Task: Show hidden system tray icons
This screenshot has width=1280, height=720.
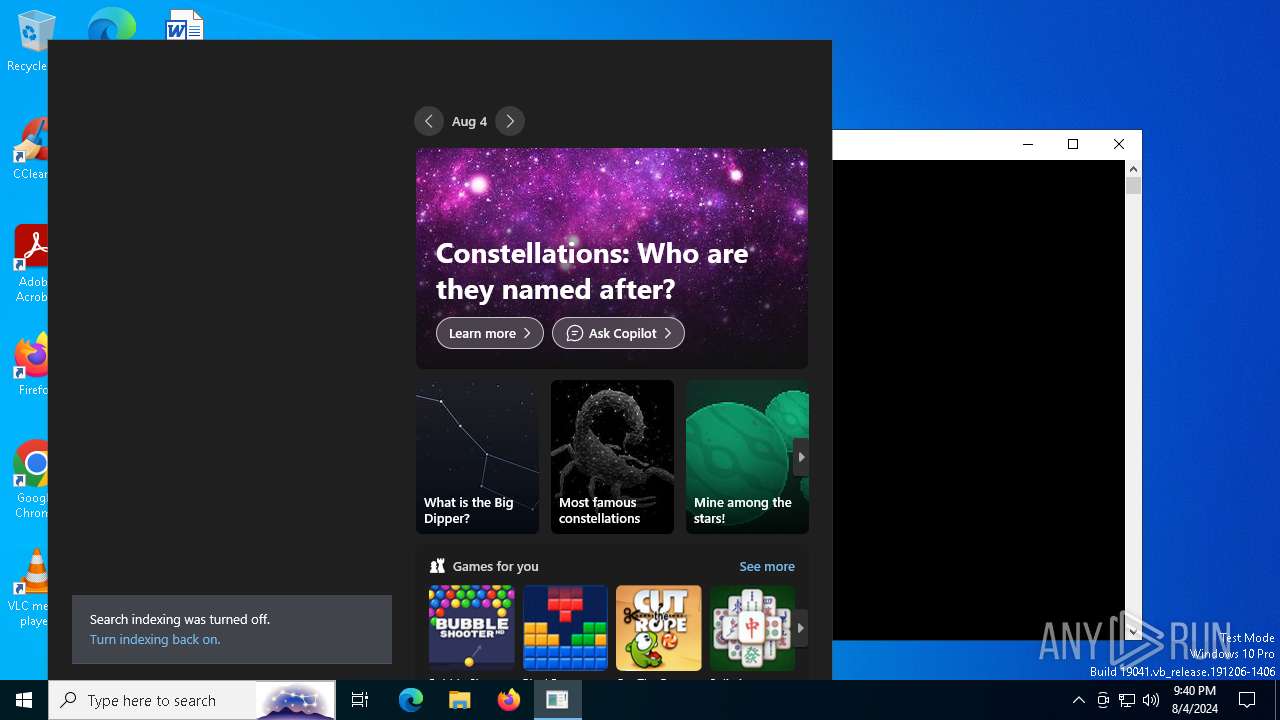Action: pyautogui.click(x=1078, y=700)
